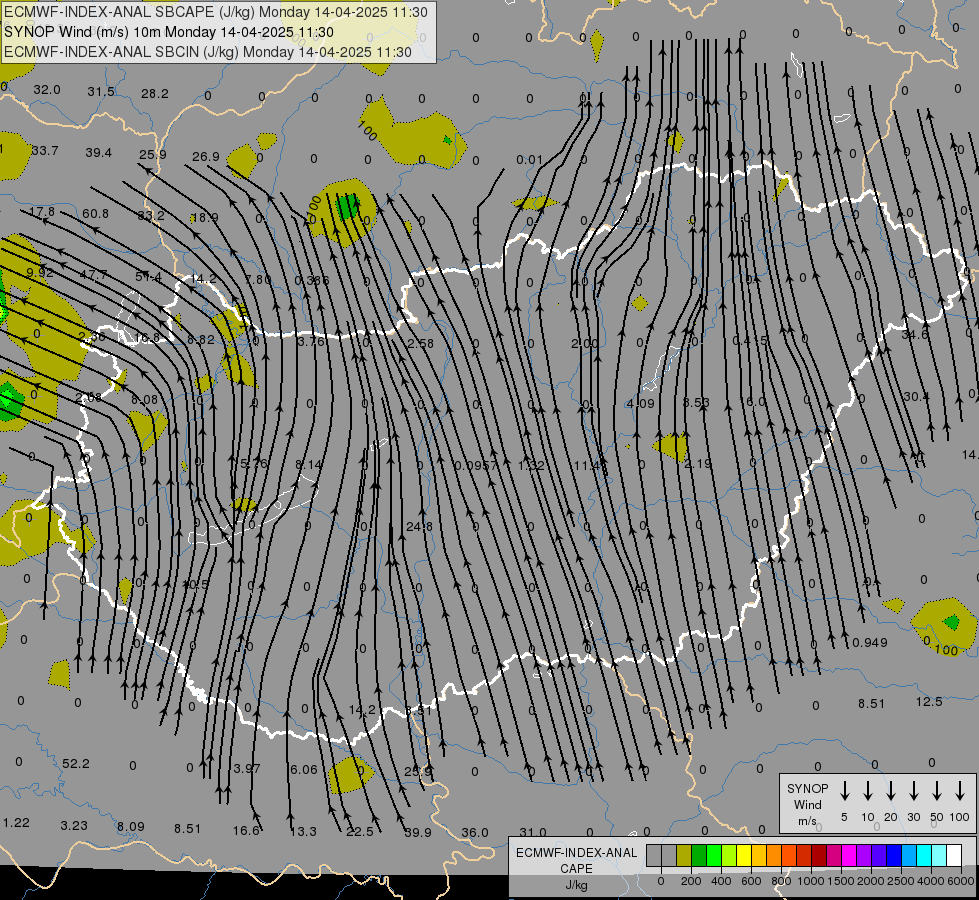Click the 39.9 value near bottom
Viewport: 979px width, 900px height.
418,832
